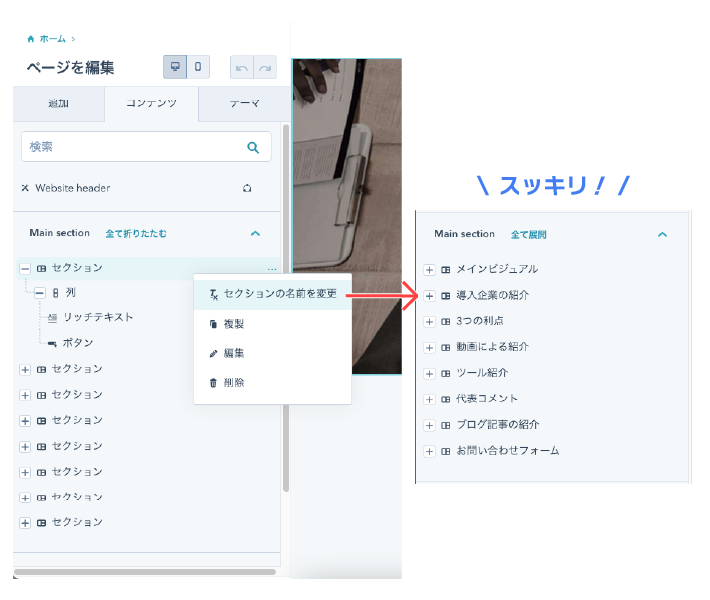Expand the お問い合わせフォーム section
The height and width of the screenshot is (600, 710).
(429, 451)
